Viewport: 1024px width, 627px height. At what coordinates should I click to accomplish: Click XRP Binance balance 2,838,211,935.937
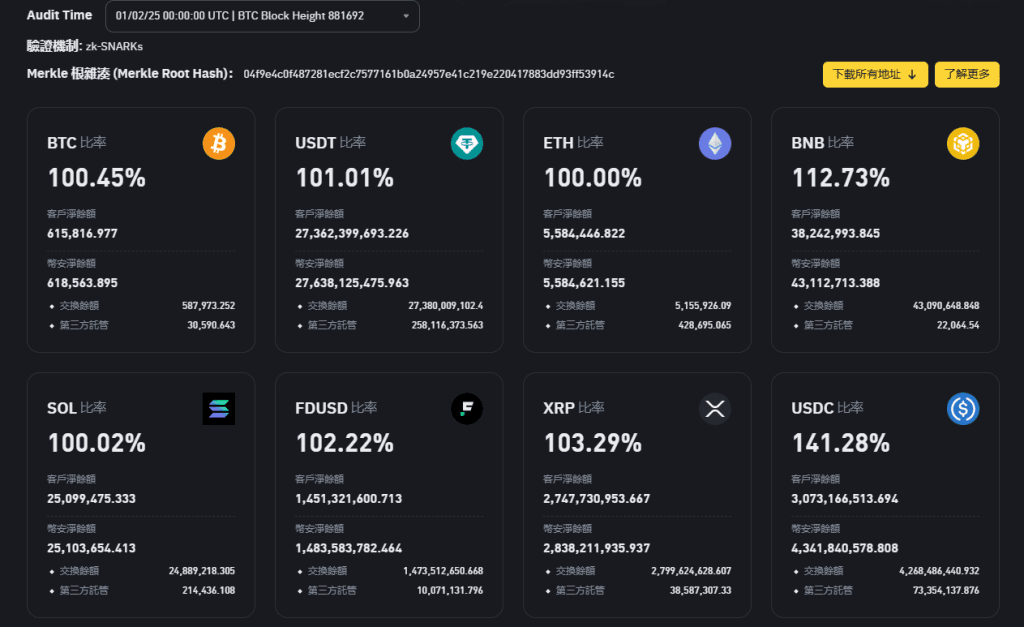click(597, 548)
